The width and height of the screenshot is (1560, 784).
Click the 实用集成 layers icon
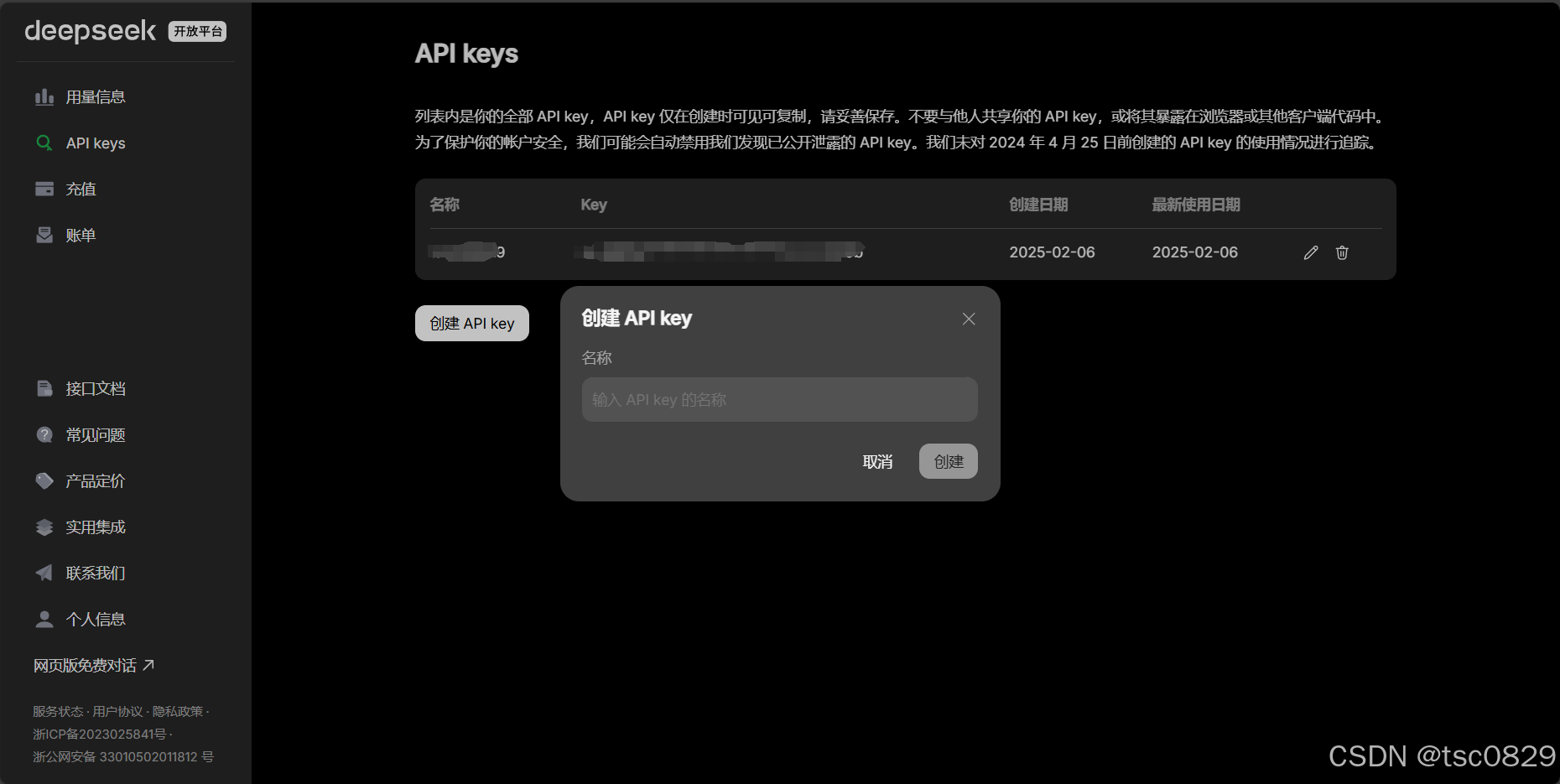point(44,527)
